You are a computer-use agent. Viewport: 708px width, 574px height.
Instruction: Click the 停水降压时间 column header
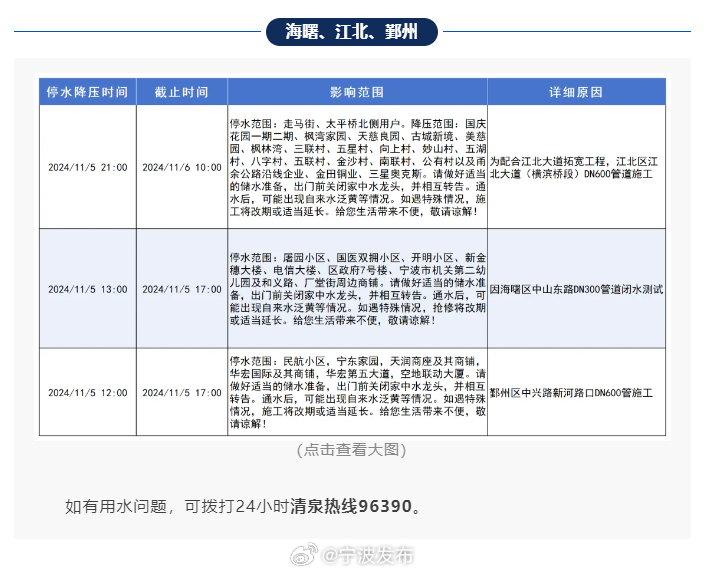88,92
